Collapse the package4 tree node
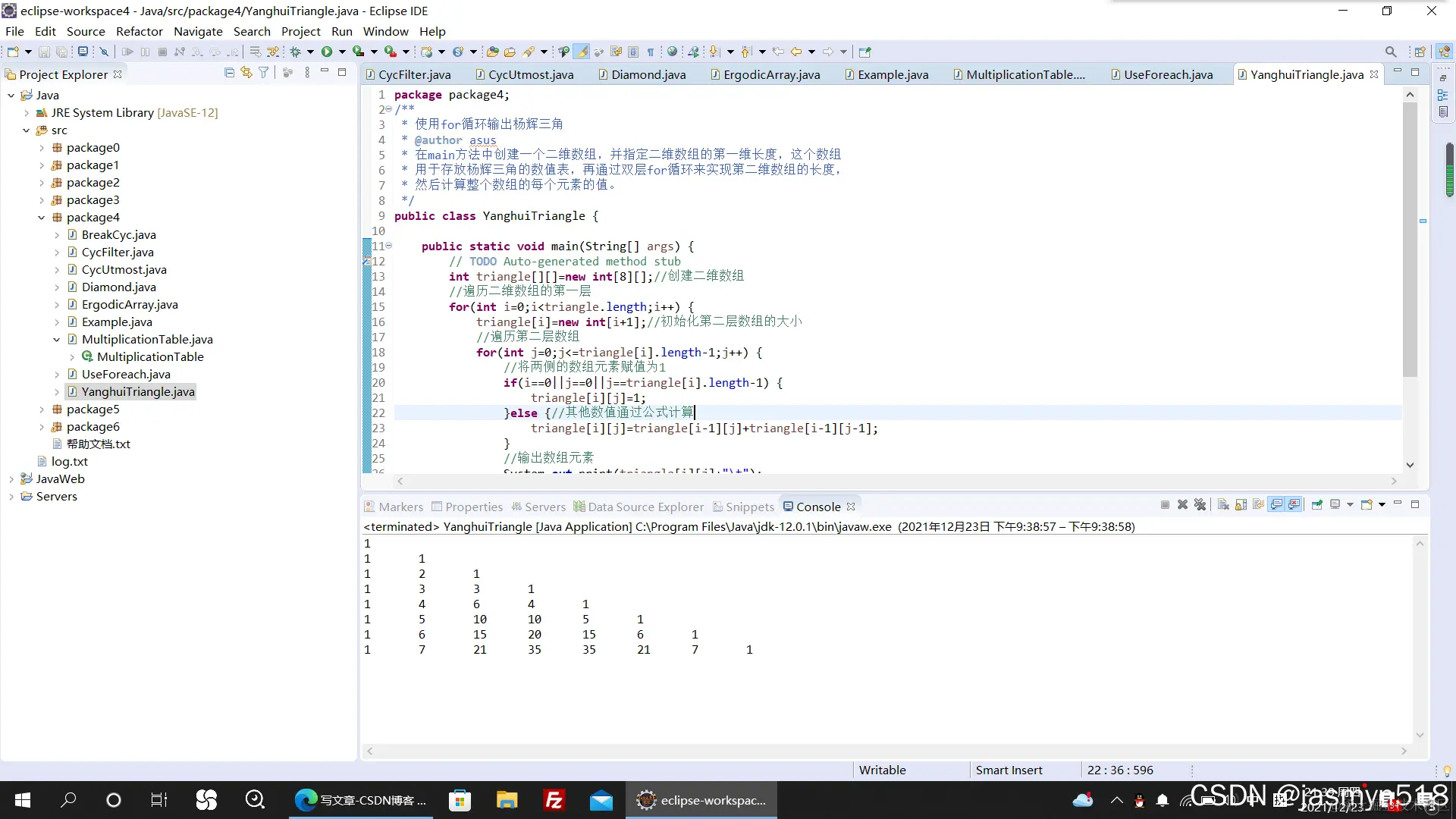Image resolution: width=1456 pixels, height=819 pixels. pos(42,218)
